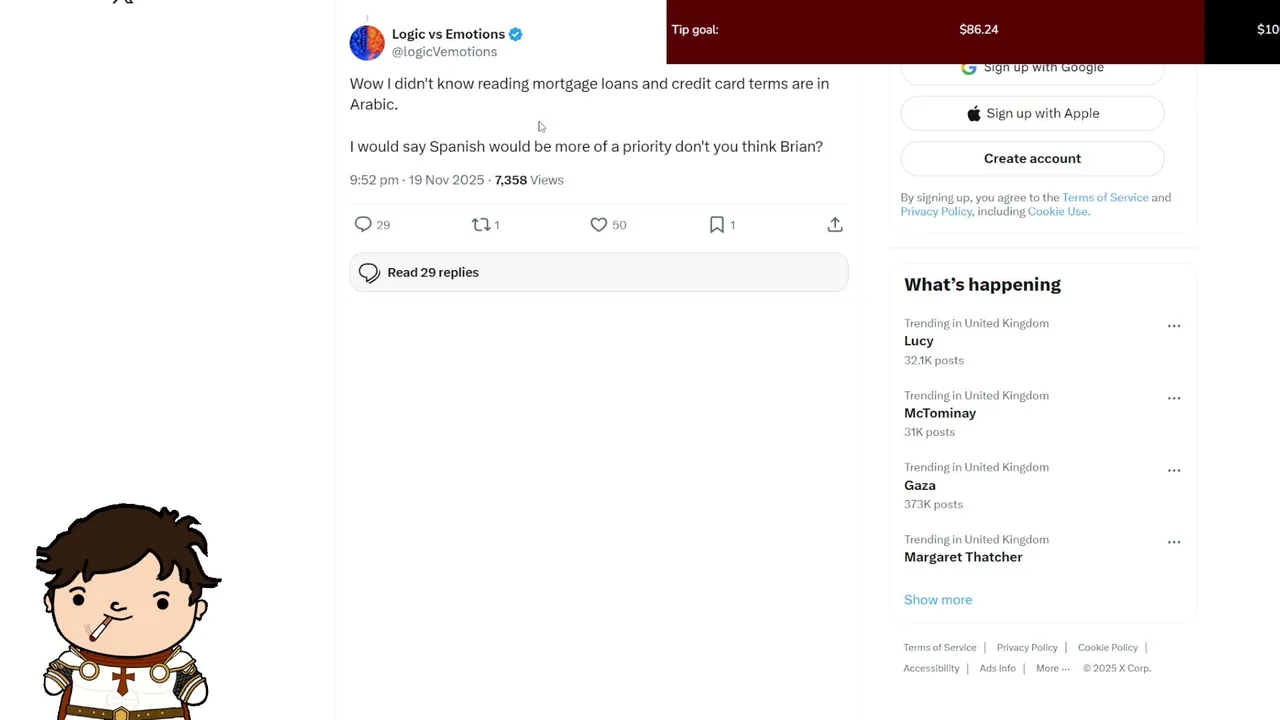This screenshot has height=720, width=1280.
Task: Click the Tip goal progress bar
Action: pos(935,30)
